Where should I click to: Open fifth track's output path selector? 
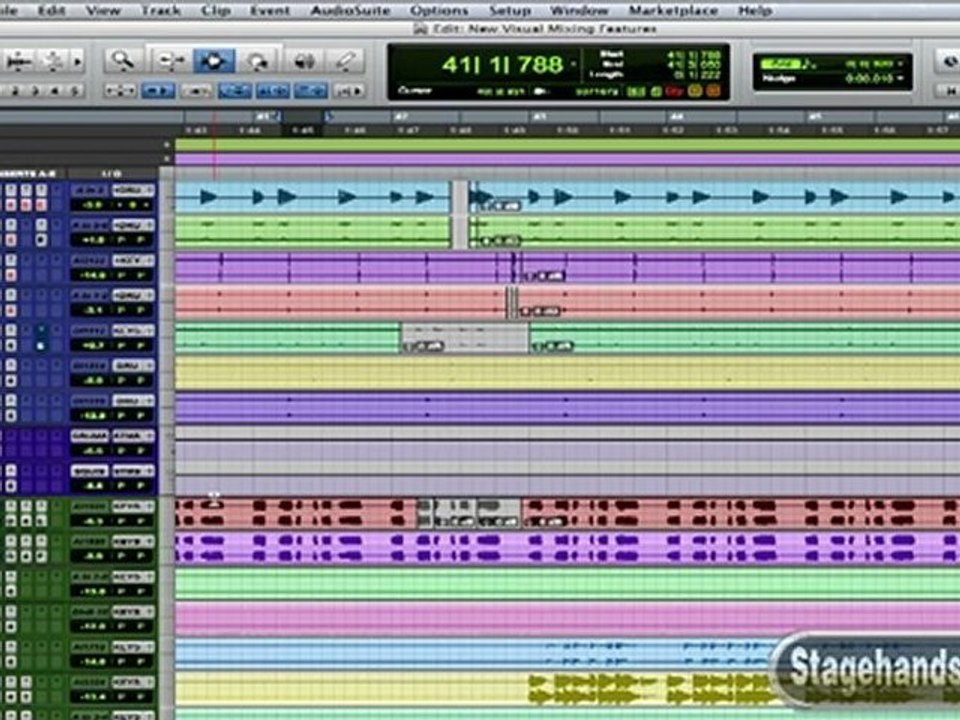[x=133, y=331]
